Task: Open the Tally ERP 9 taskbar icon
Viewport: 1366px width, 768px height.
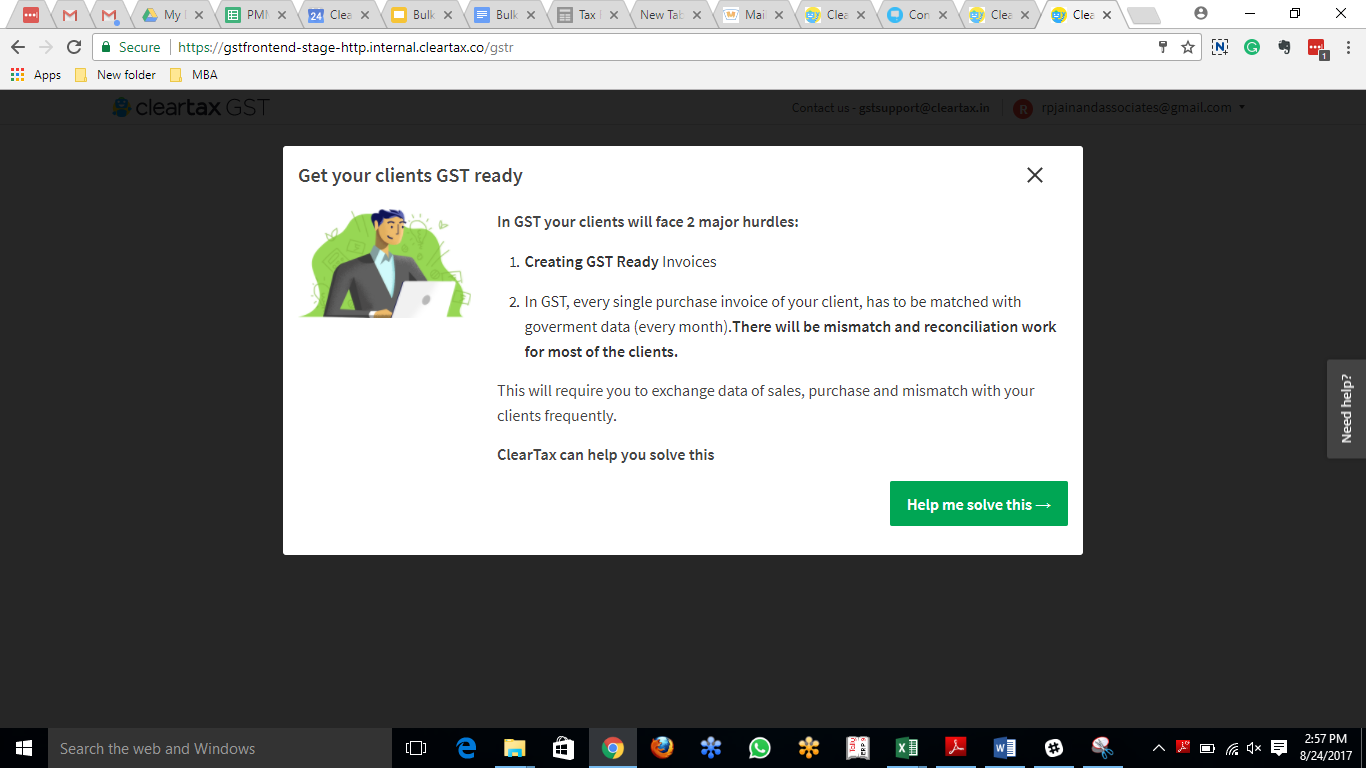Action: [858, 748]
